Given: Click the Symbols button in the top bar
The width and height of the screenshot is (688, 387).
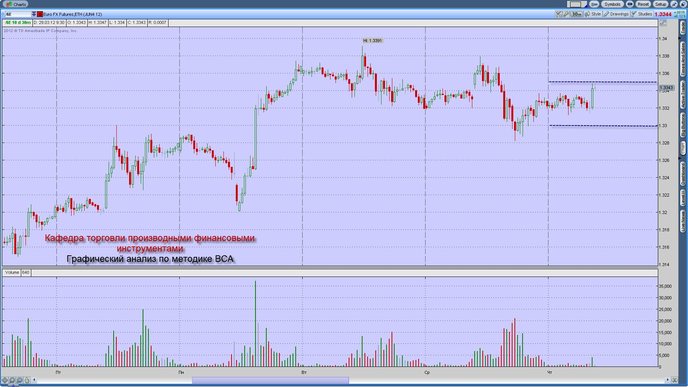Looking at the screenshot, I should (x=612, y=4).
